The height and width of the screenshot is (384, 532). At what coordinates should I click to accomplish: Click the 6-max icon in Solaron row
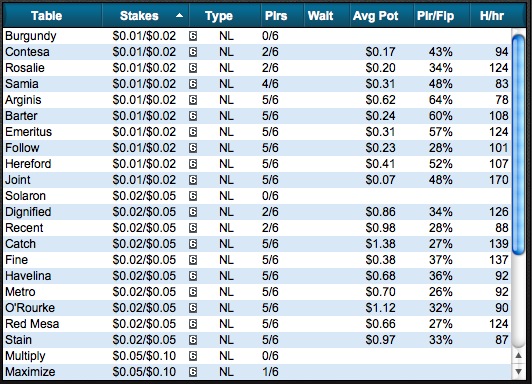point(193,196)
